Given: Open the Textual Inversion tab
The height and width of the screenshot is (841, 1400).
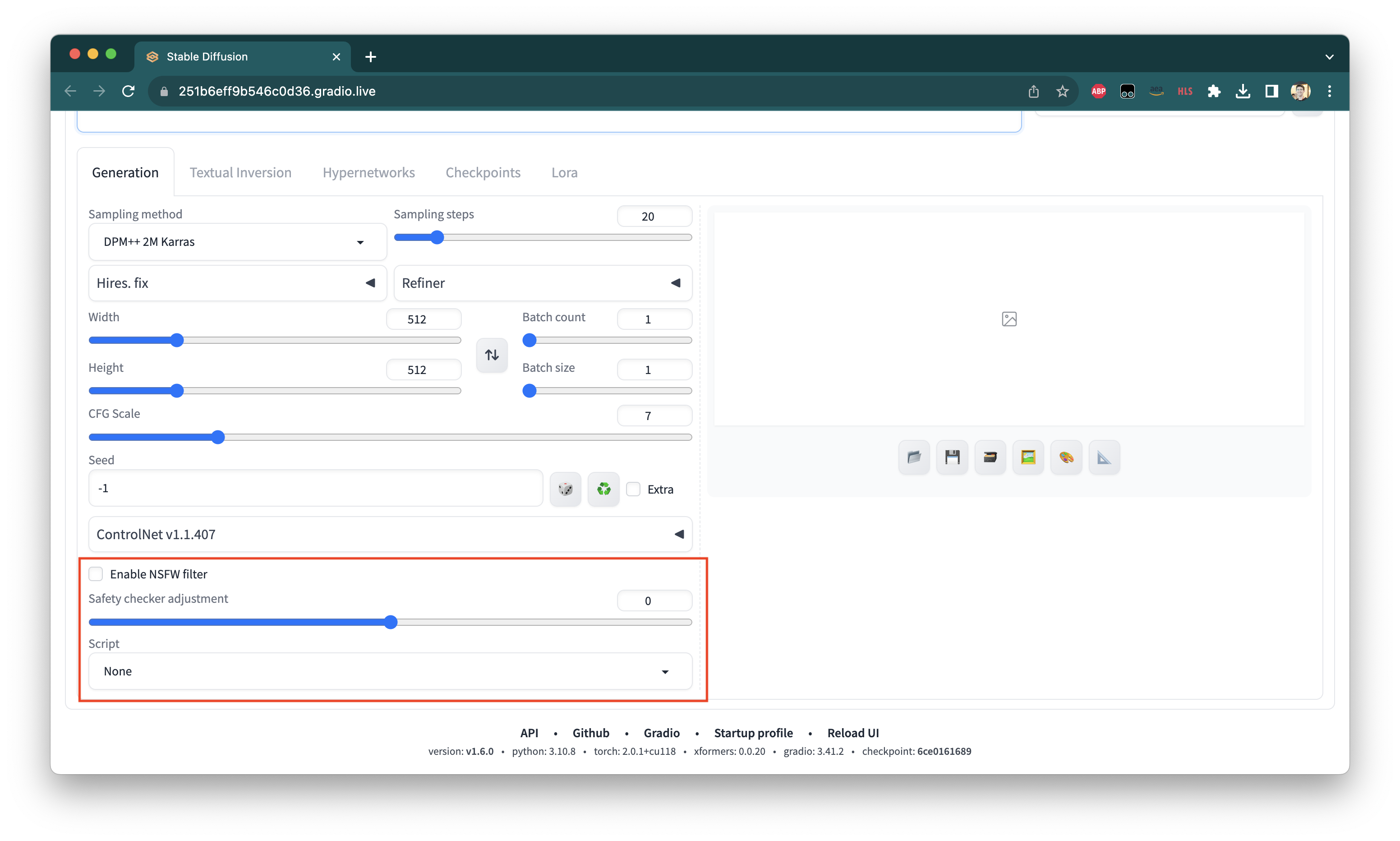Looking at the screenshot, I should (240, 172).
